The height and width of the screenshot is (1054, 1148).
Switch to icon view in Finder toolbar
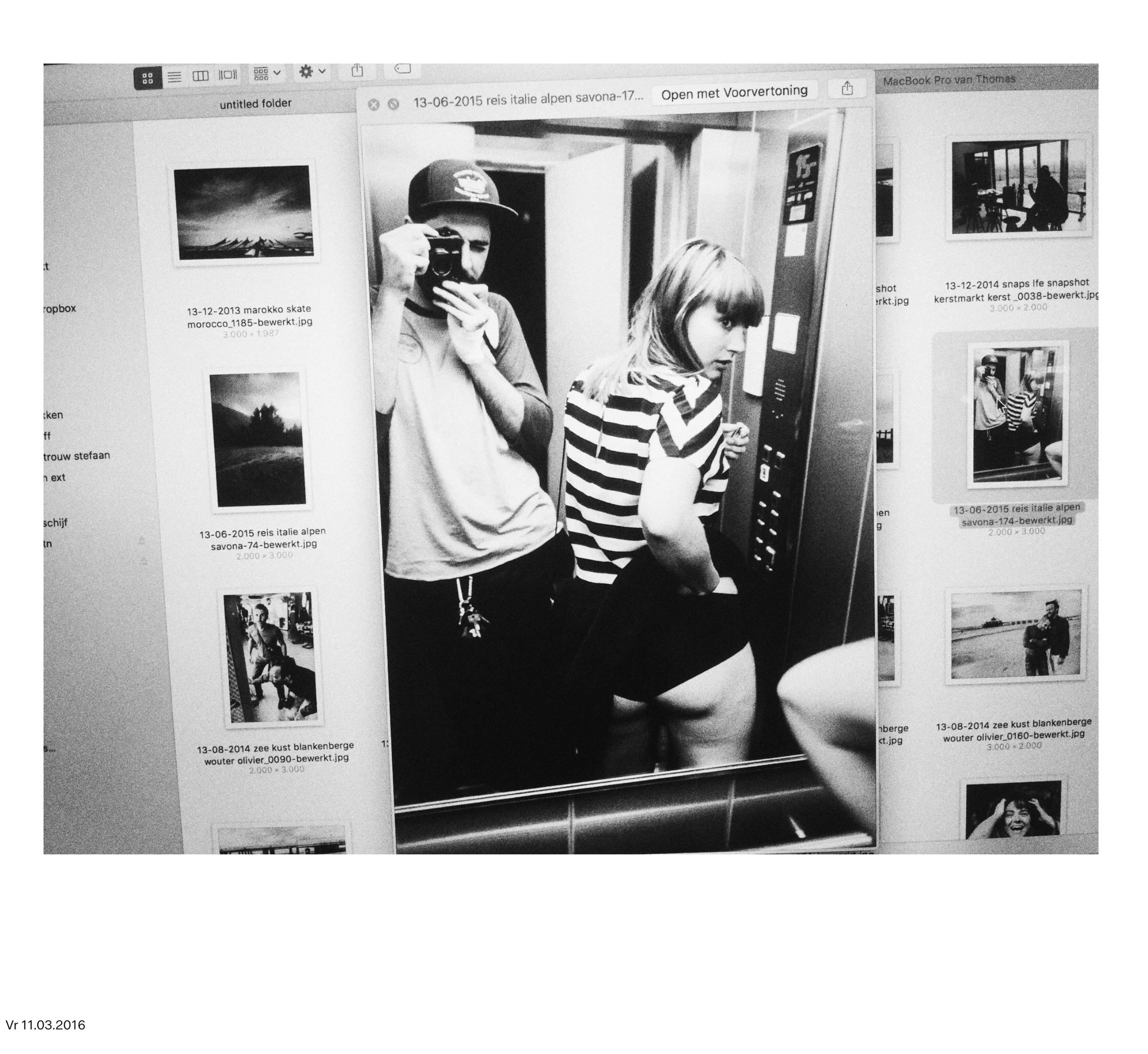pyautogui.click(x=148, y=78)
